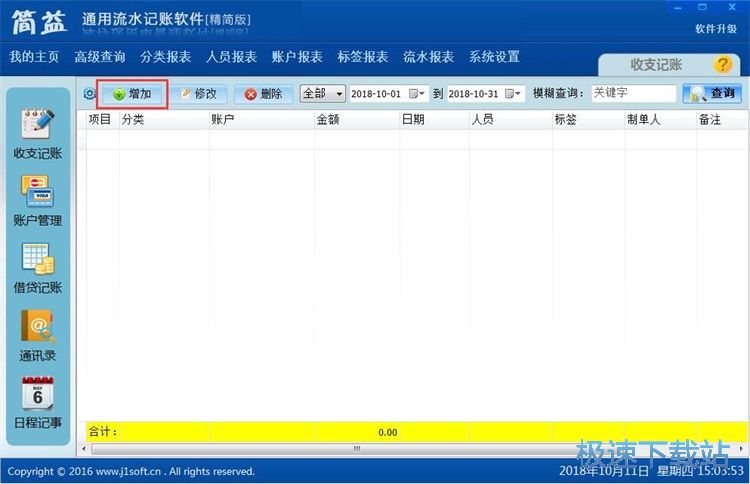
Task: Sort by 账户 column header
Action: pos(262,120)
